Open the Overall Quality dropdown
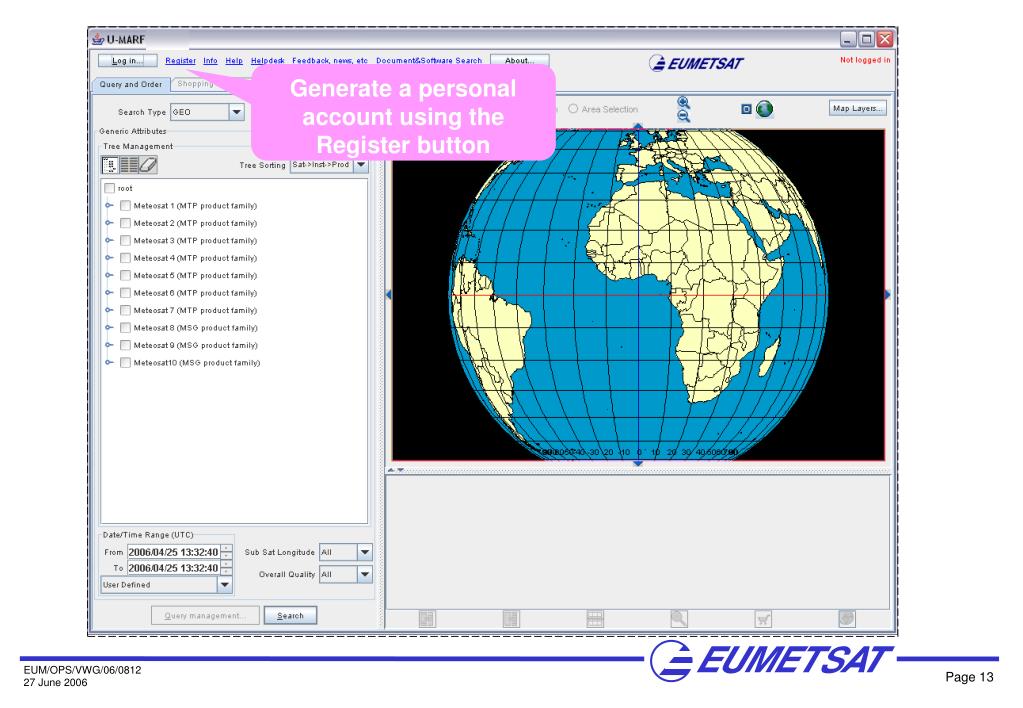The image size is (1023, 708). click(x=362, y=574)
